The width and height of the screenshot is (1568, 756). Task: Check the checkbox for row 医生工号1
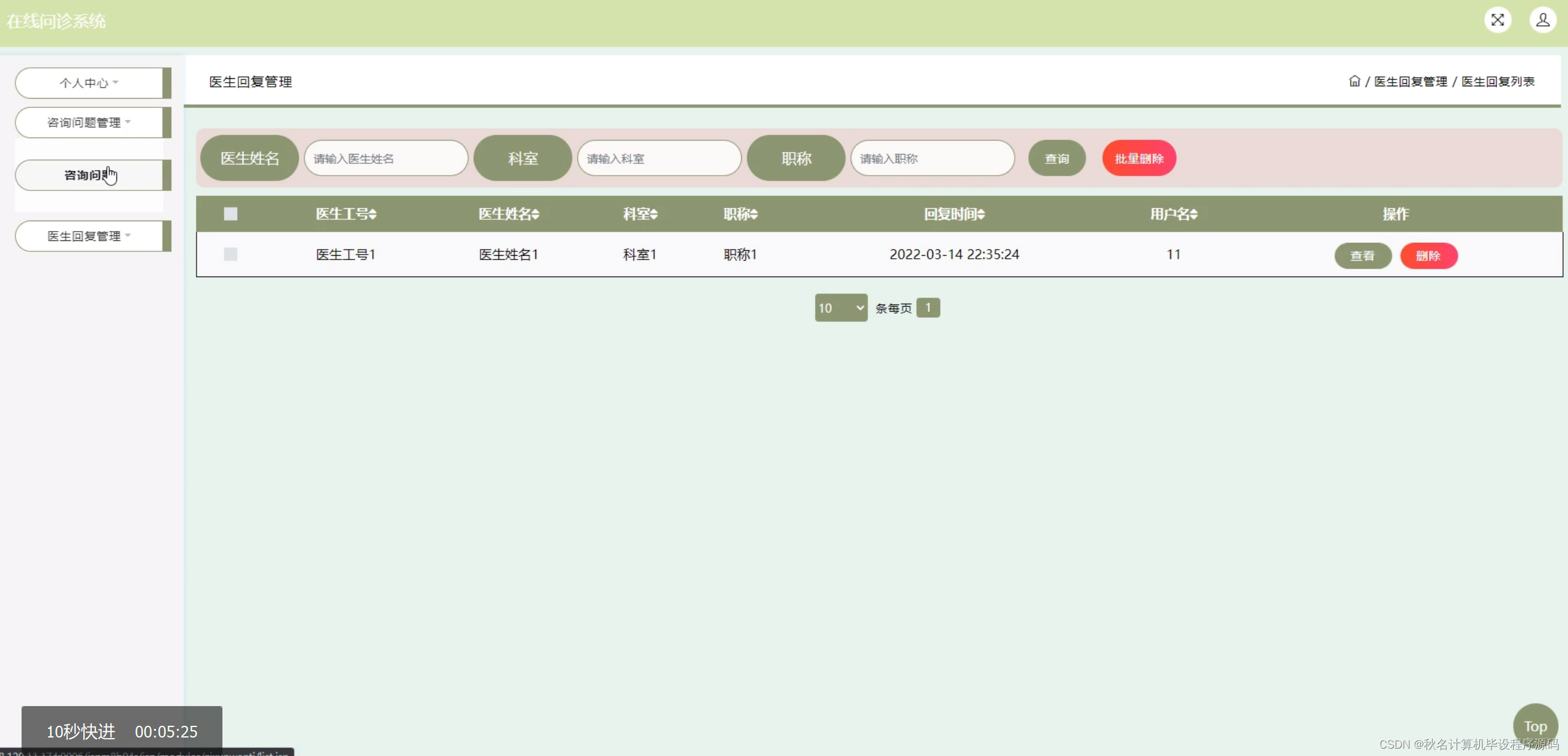point(230,254)
